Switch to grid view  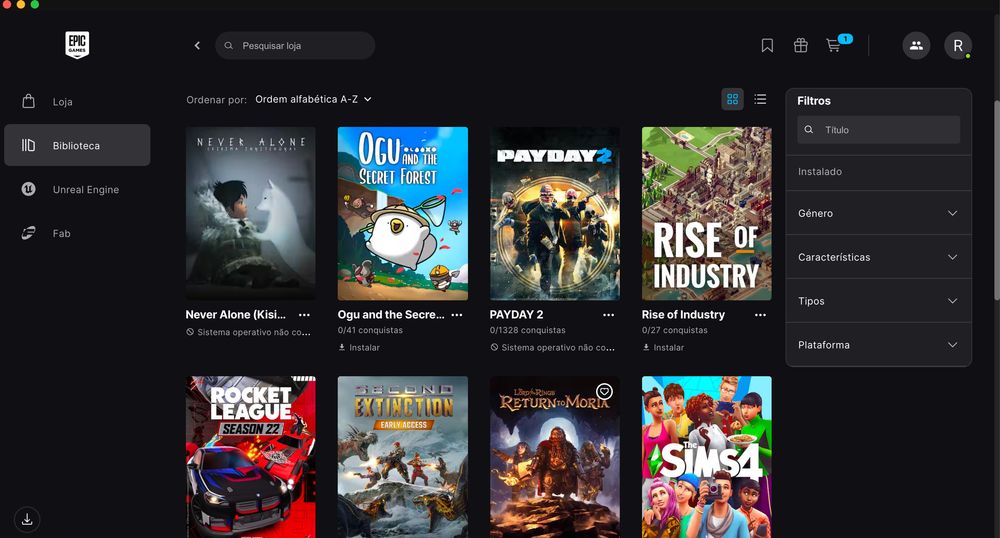tap(732, 99)
